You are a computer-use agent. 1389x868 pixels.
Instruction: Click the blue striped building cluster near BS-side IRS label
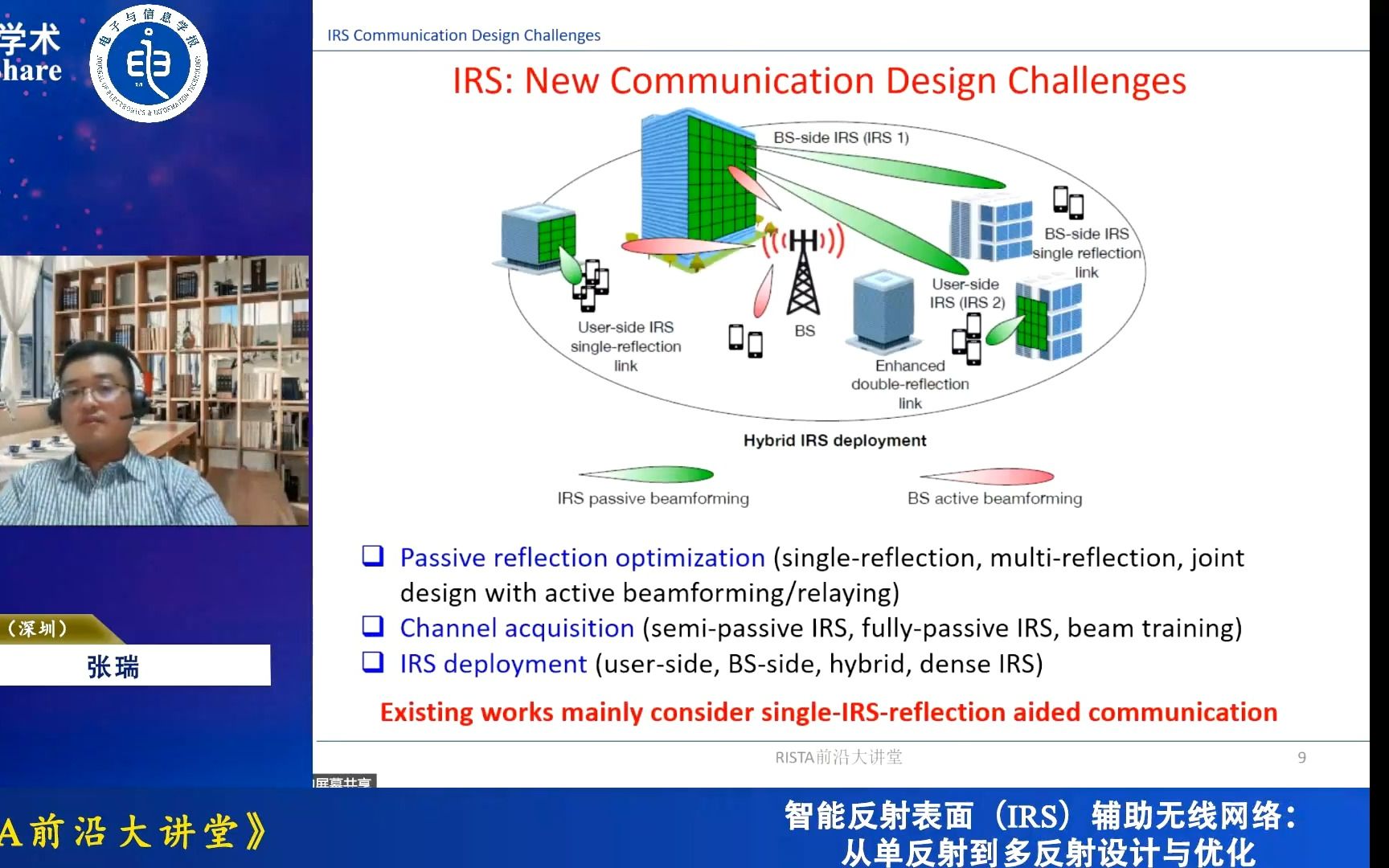point(990,228)
